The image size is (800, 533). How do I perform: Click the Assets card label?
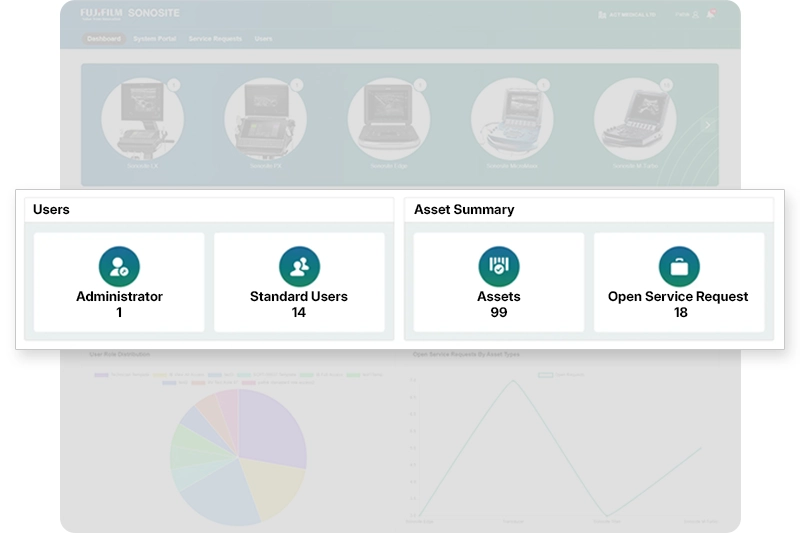[499, 296]
